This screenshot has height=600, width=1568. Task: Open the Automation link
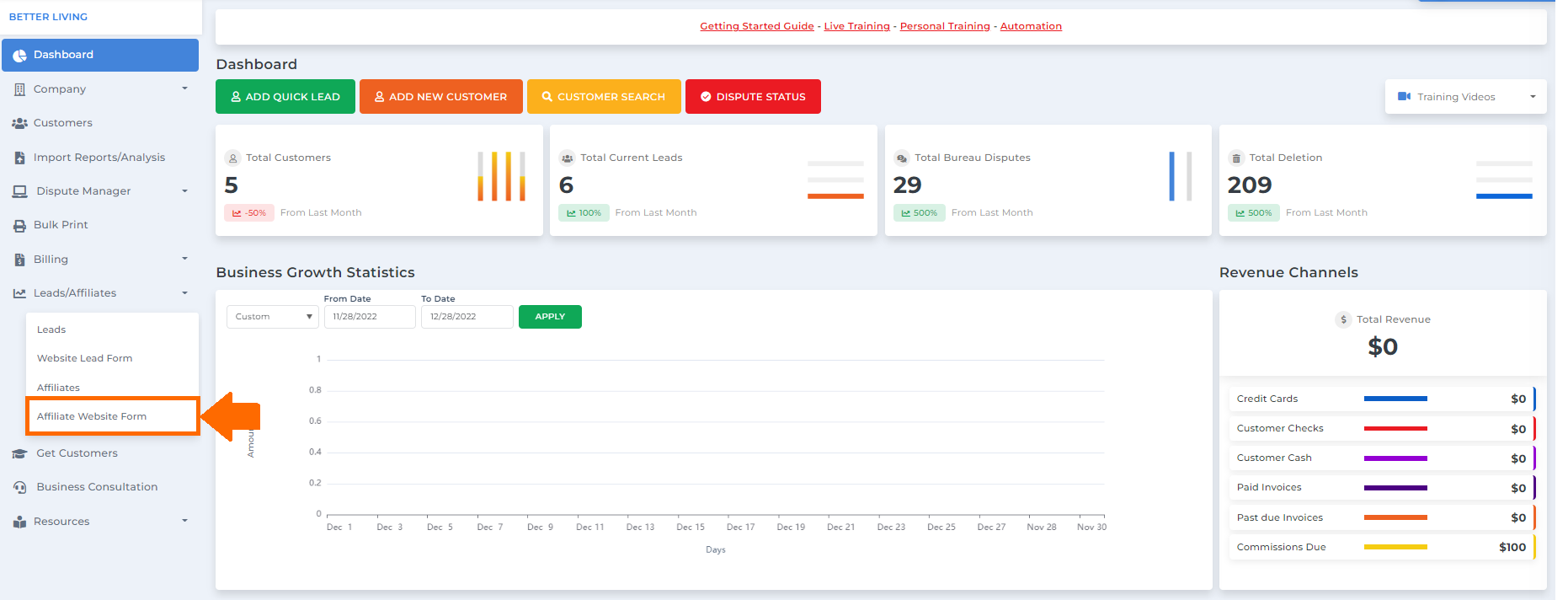[x=1031, y=26]
